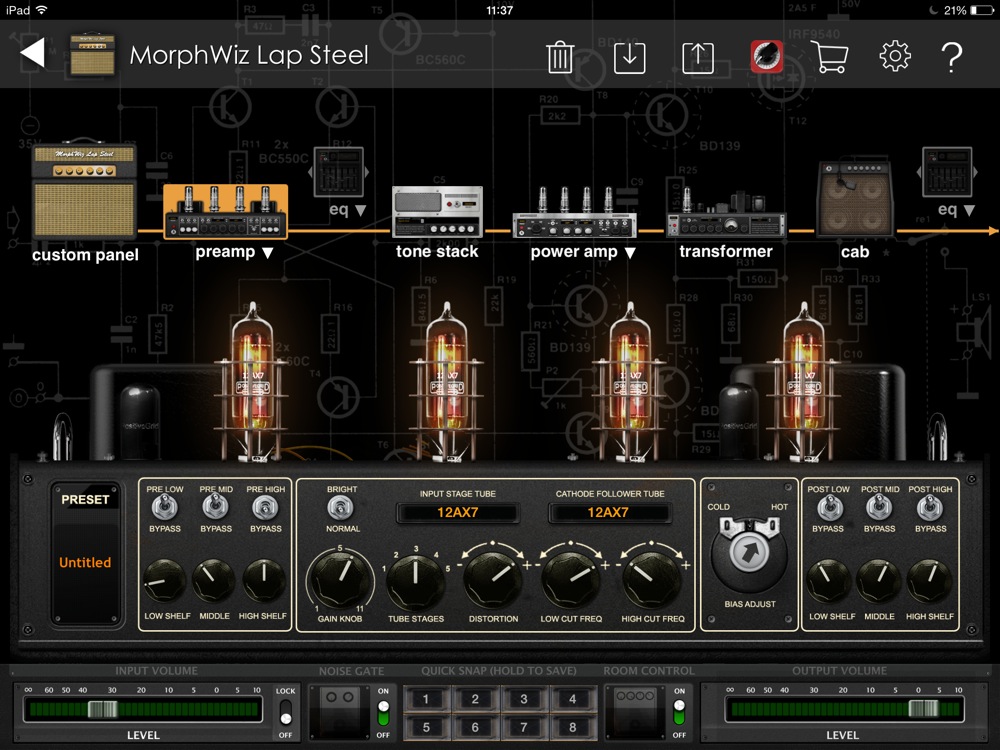The image size is (1000, 750).
Task: Select the tone stack module
Action: tap(437, 212)
